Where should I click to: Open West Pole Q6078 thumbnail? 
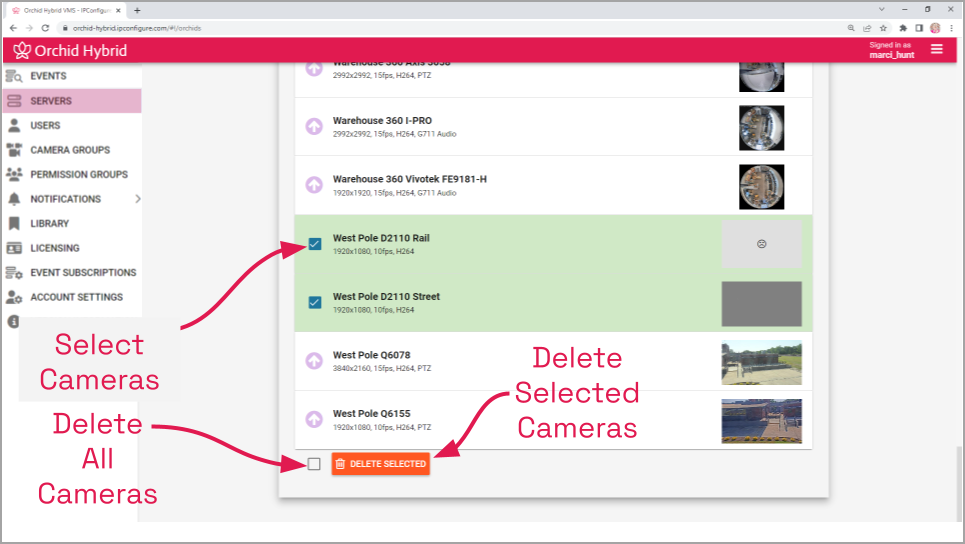click(761, 362)
